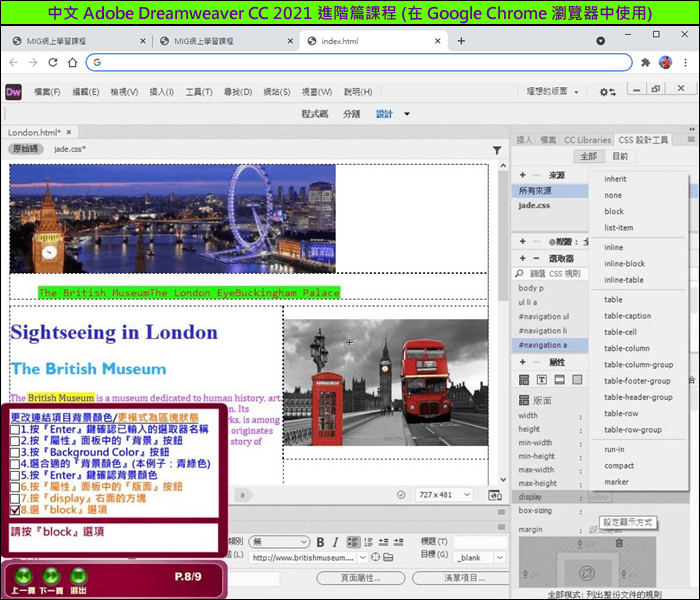Open the design view mode dropdown arrow

[407, 114]
